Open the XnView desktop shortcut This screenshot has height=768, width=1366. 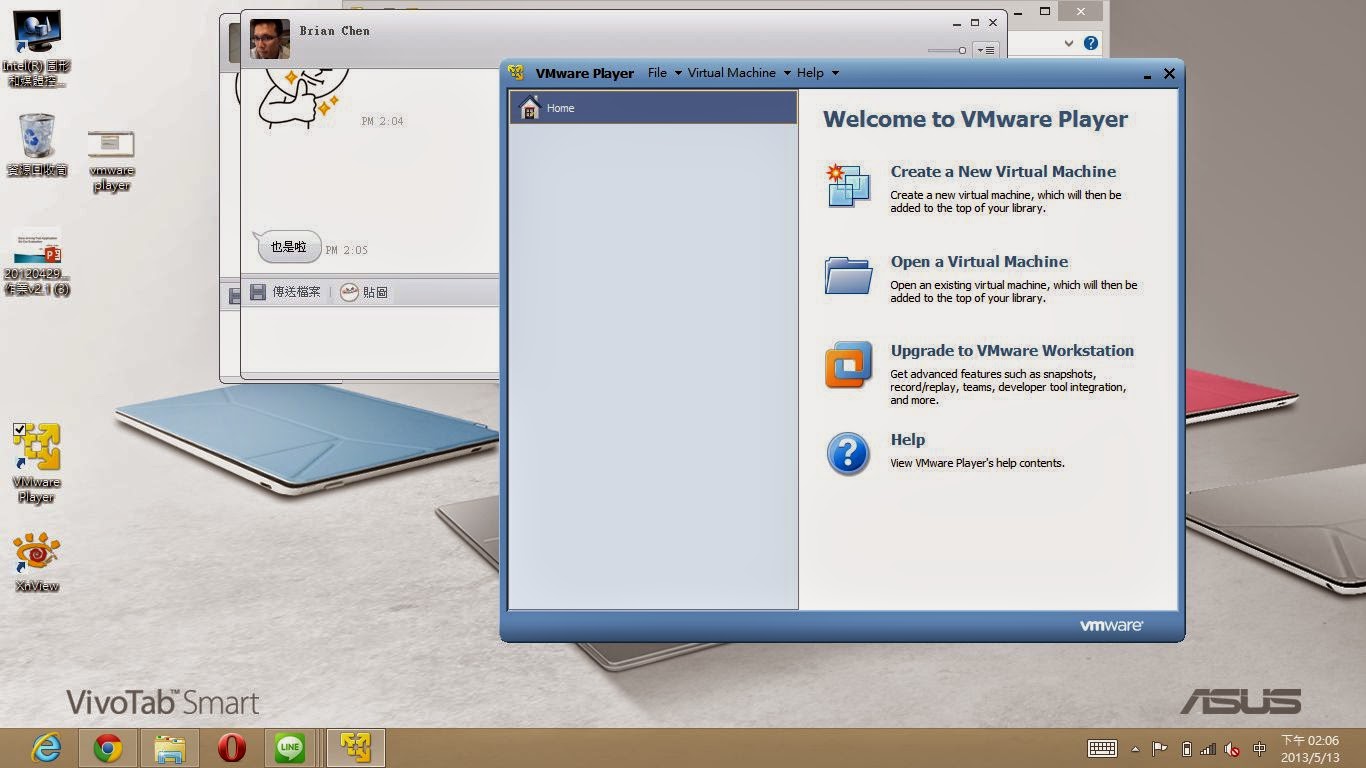(36, 563)
